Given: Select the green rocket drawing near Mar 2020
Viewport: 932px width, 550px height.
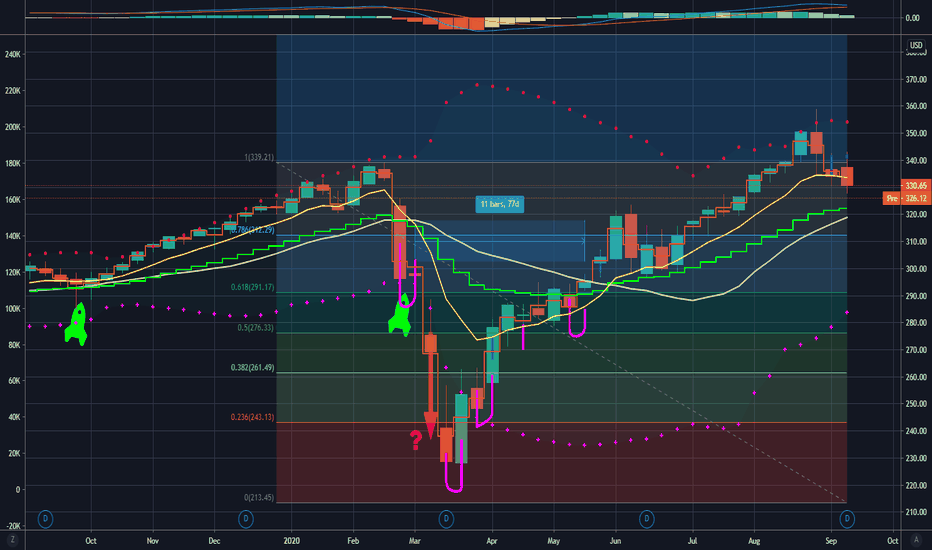Looking at the screenshot, I should pos(400,317).
